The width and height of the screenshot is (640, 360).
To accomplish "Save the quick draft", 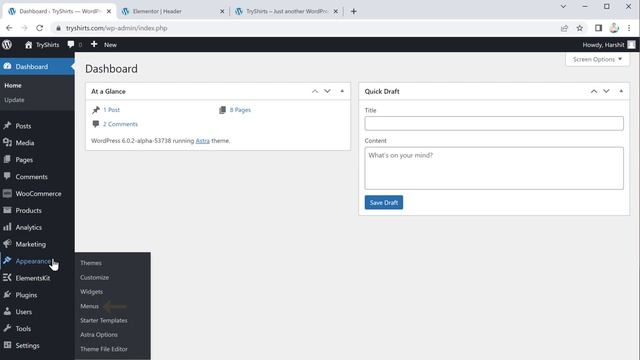I will coord(384,202).
